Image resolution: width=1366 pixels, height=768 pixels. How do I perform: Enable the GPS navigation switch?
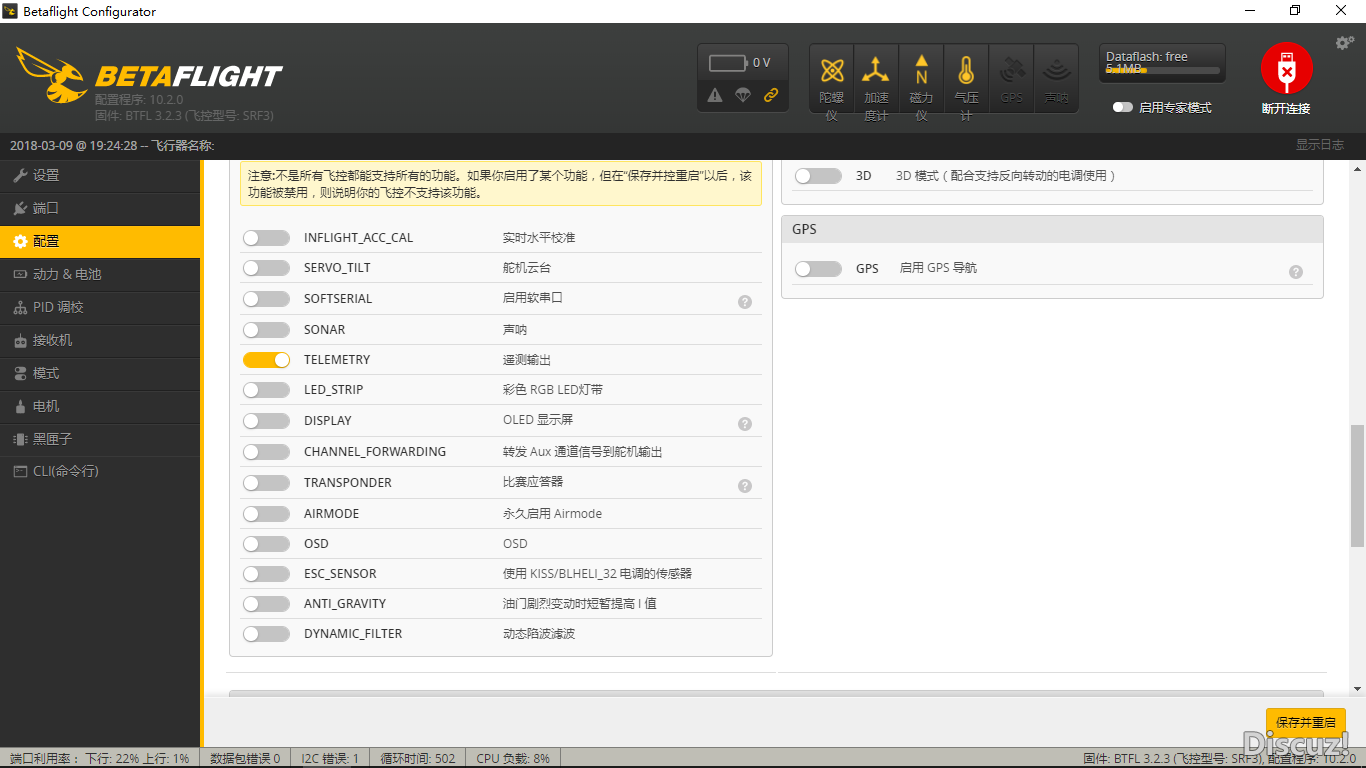pyautogui.click(x=818, y=269)
